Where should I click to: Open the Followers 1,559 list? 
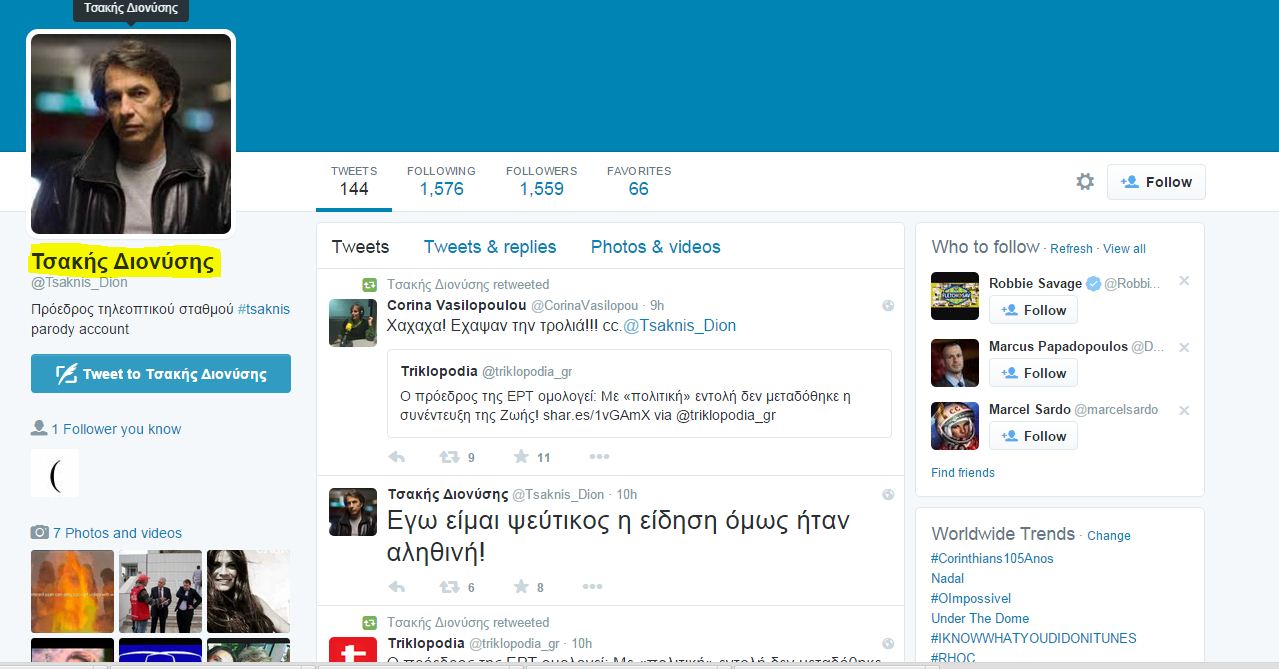541,181
